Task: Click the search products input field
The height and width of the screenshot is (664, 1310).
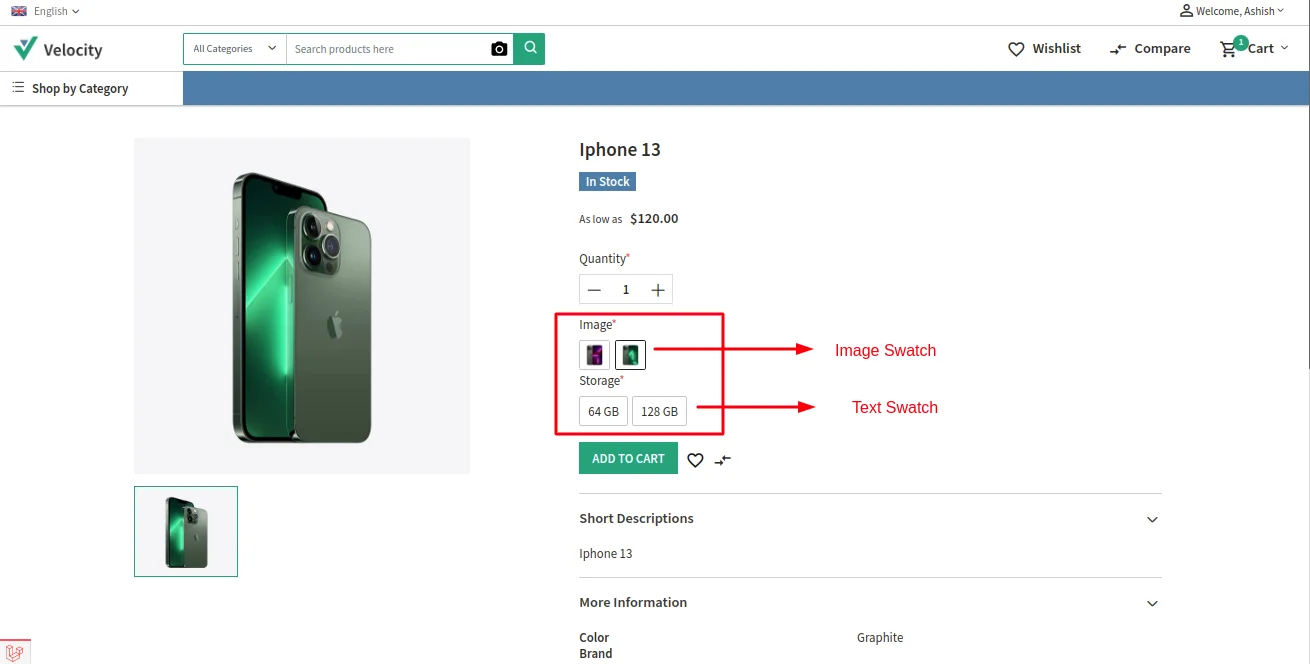Action: click(x=388, y=49)
